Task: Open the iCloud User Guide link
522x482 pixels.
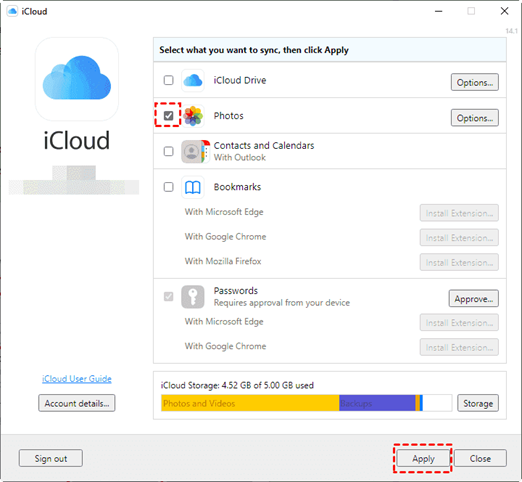Action: pyautogui.click(x=77, y=379)
